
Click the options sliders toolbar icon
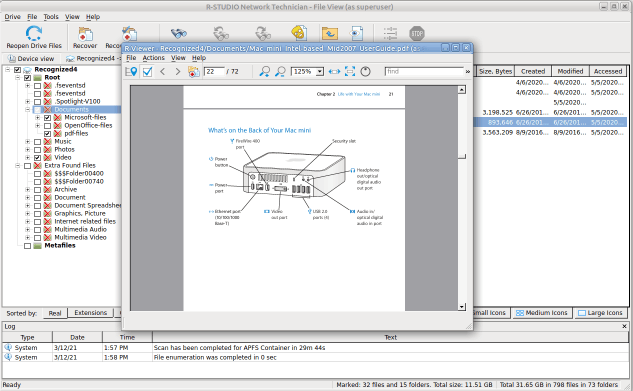tap(390, 33)
